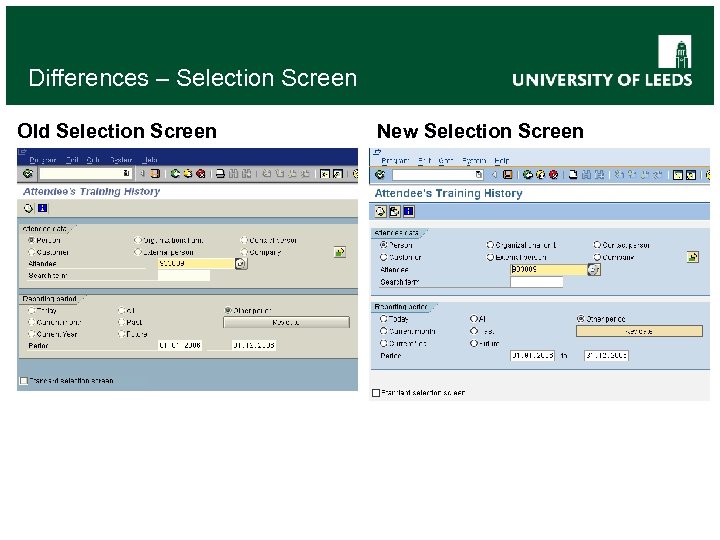Open Help menu in new screen

(x=501, y=161)
